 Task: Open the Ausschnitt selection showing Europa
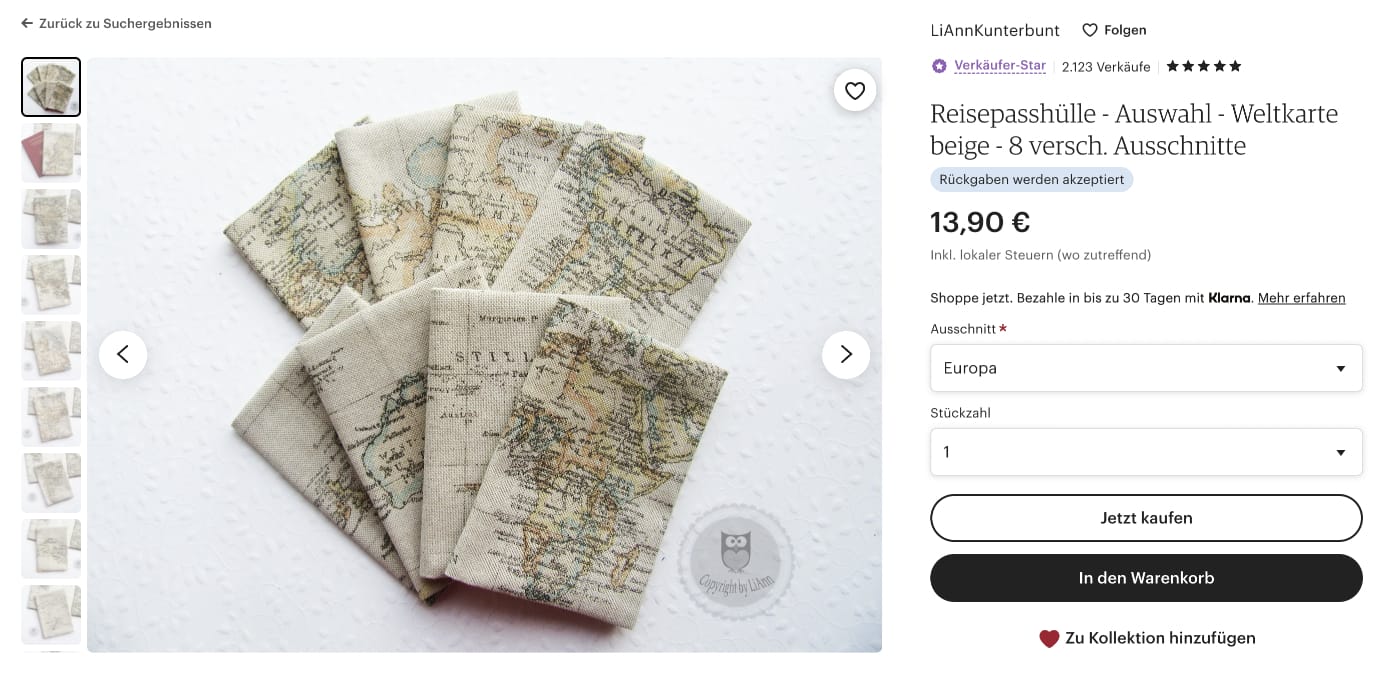(x=1146, y=368)
